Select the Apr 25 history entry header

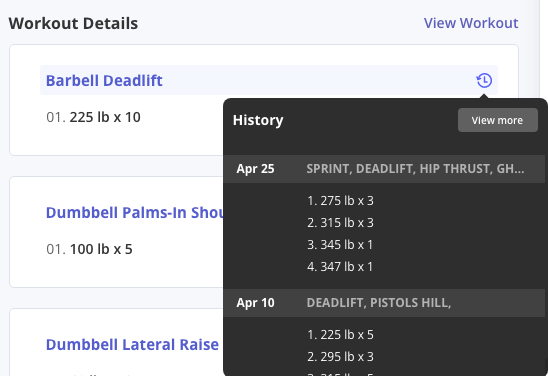point(384,169)
